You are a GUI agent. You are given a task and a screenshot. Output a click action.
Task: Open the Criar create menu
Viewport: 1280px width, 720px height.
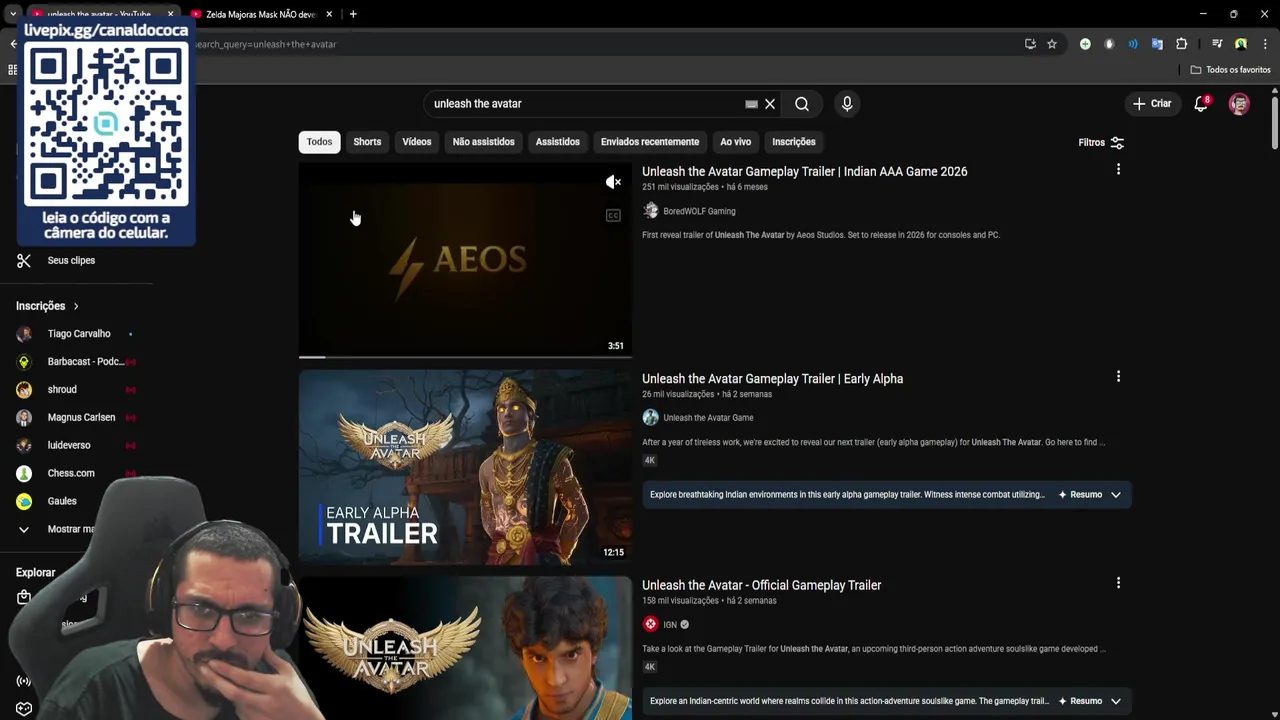pyautogui.click(x=1151, y=104)
